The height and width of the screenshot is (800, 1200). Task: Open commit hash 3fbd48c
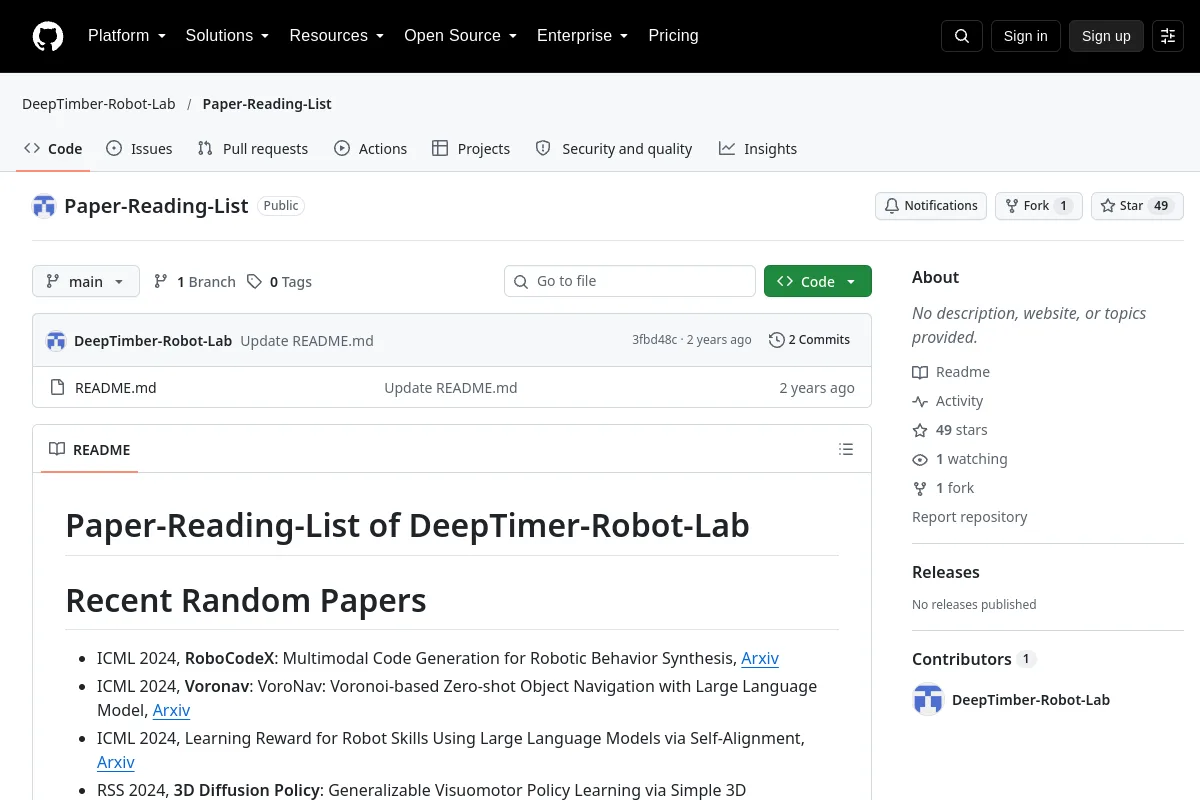pos(654,340)
